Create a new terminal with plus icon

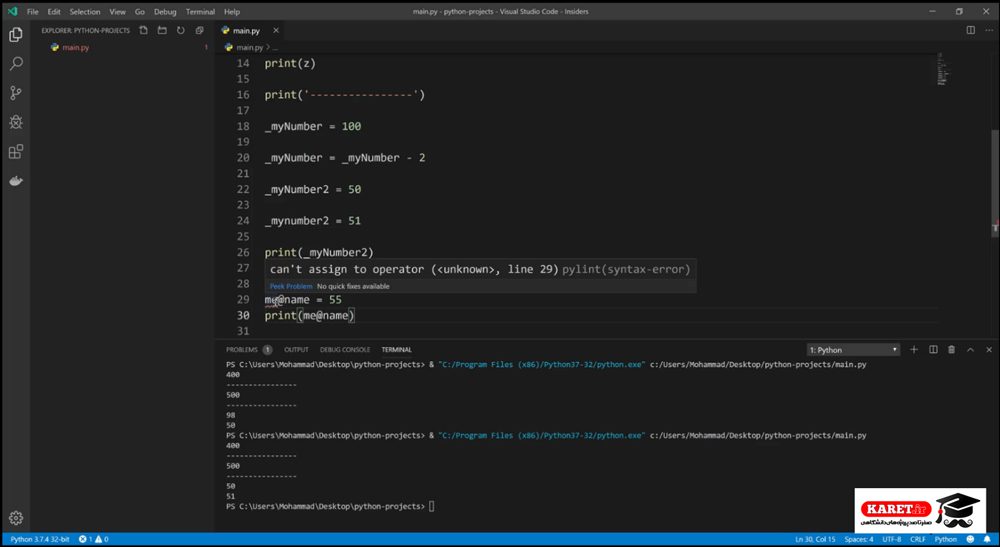914,349
